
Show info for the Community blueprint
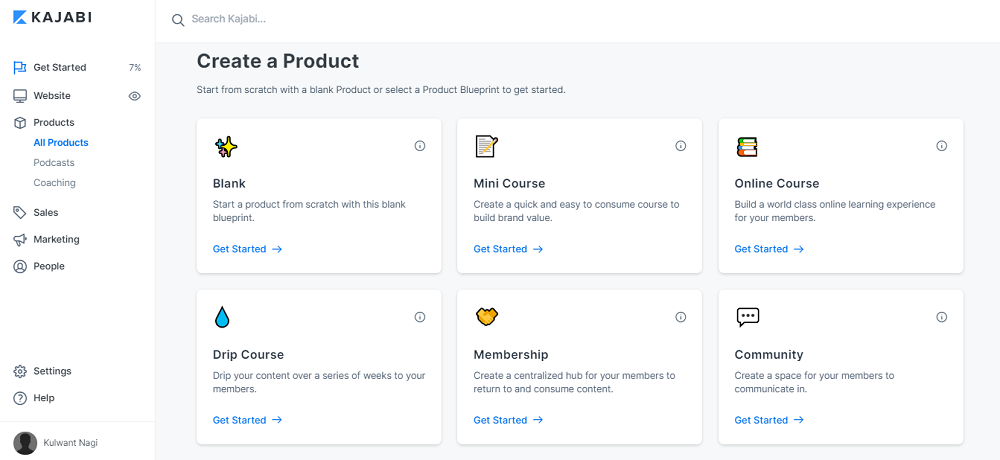click(x=942, y=317)
